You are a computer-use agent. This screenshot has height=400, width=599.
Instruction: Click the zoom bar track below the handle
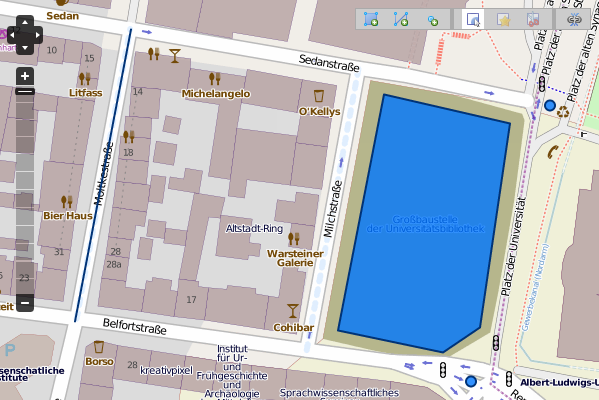25,195
